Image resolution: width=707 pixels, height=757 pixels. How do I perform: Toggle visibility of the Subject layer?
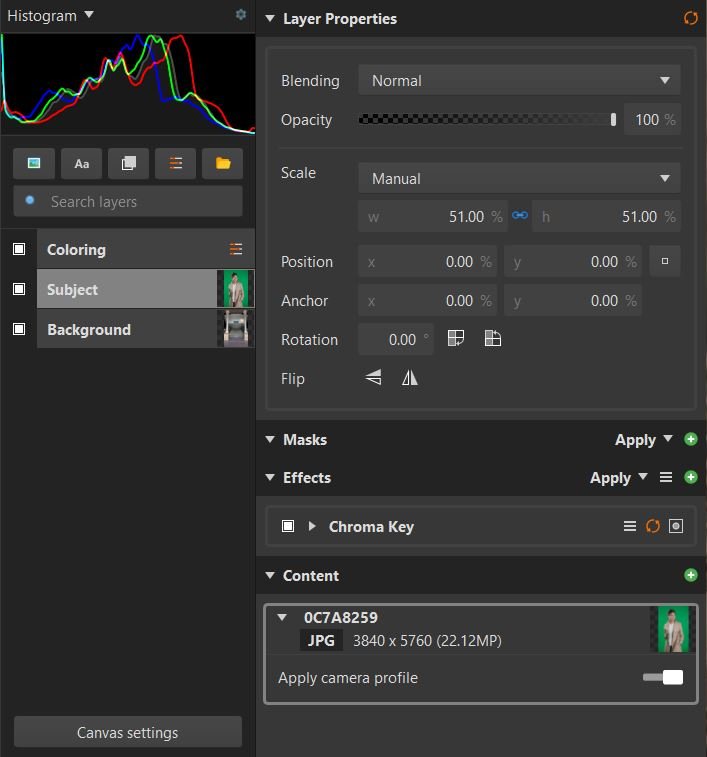point(19,289)
